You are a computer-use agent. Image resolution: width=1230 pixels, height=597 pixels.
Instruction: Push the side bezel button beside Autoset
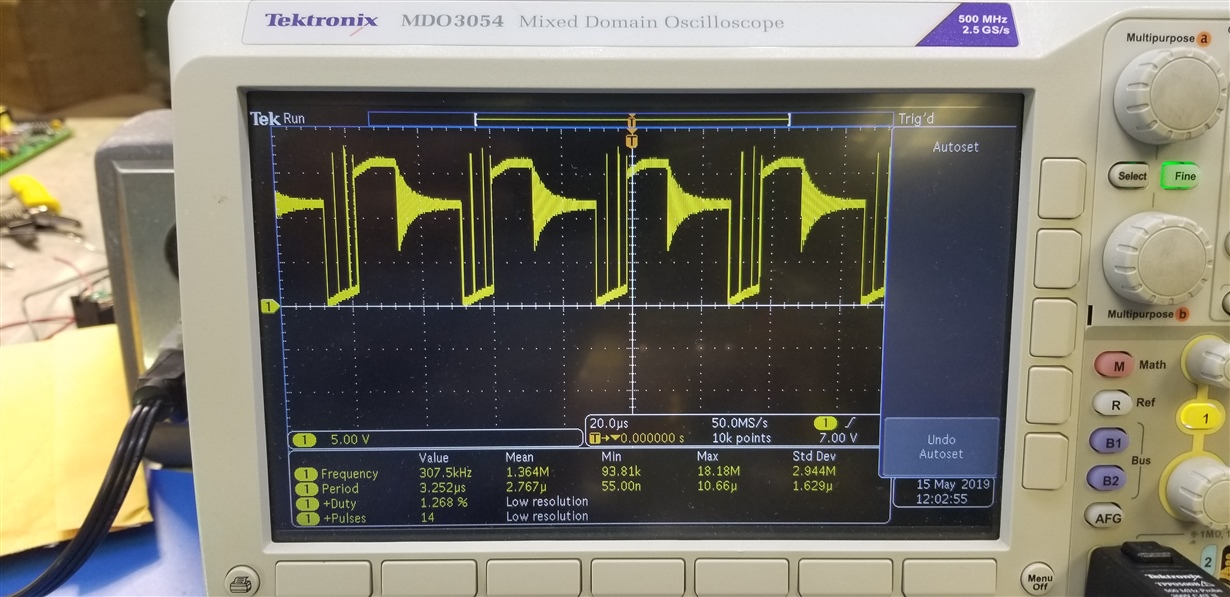pos(1062,189)
